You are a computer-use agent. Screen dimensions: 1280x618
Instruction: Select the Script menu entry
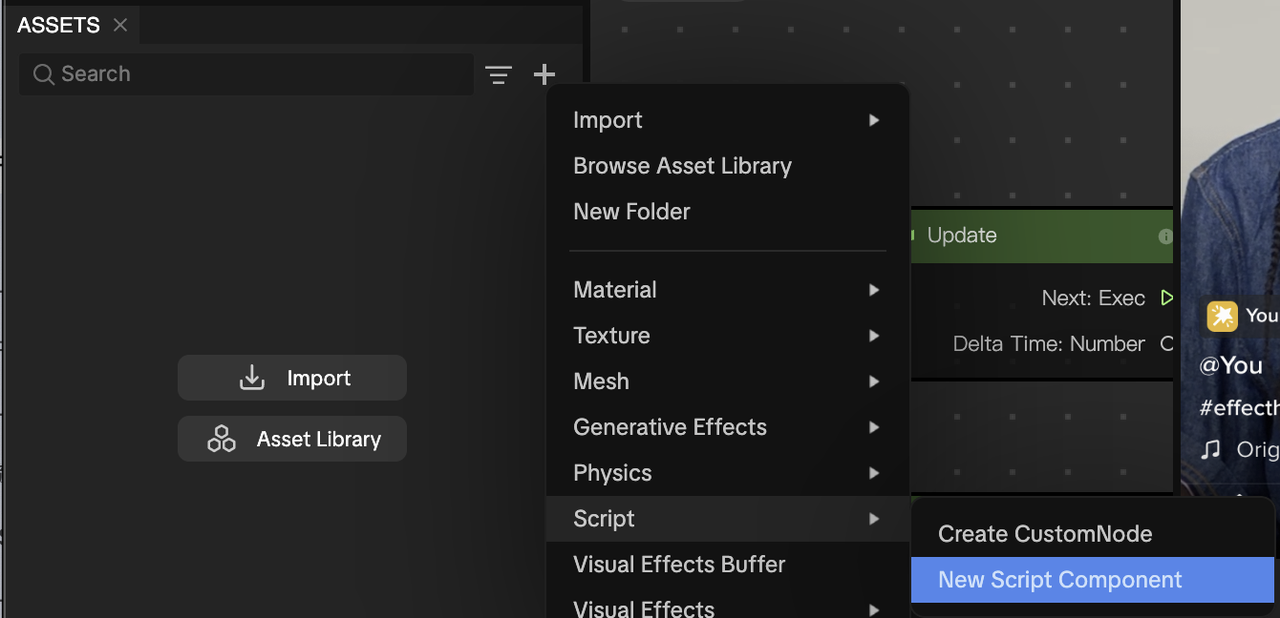[x=727, y=519]
